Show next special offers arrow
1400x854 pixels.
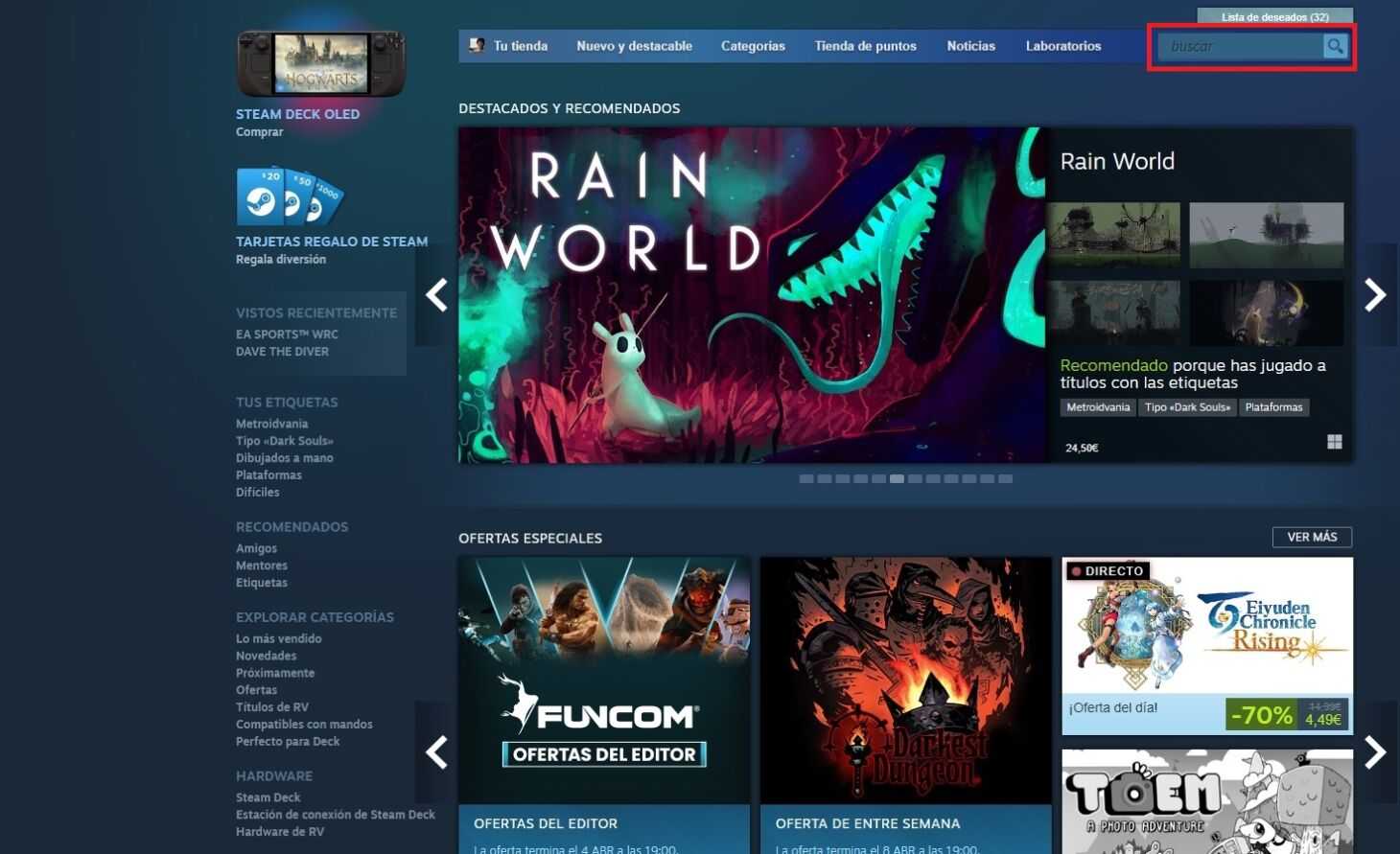click(x=1375, y=752)
